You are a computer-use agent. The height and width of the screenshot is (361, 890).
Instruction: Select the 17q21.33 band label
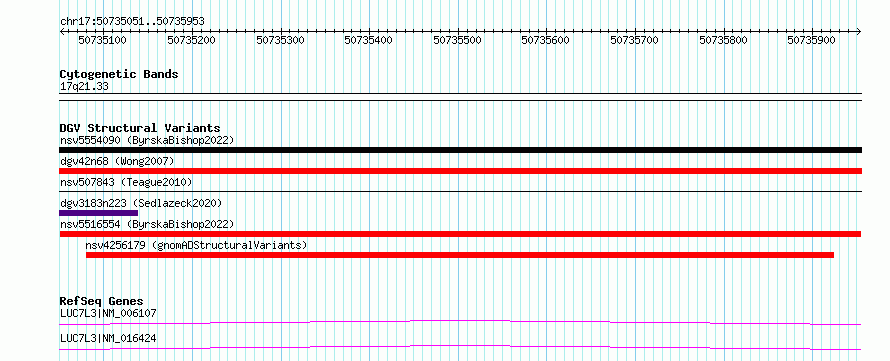point(84,87)
